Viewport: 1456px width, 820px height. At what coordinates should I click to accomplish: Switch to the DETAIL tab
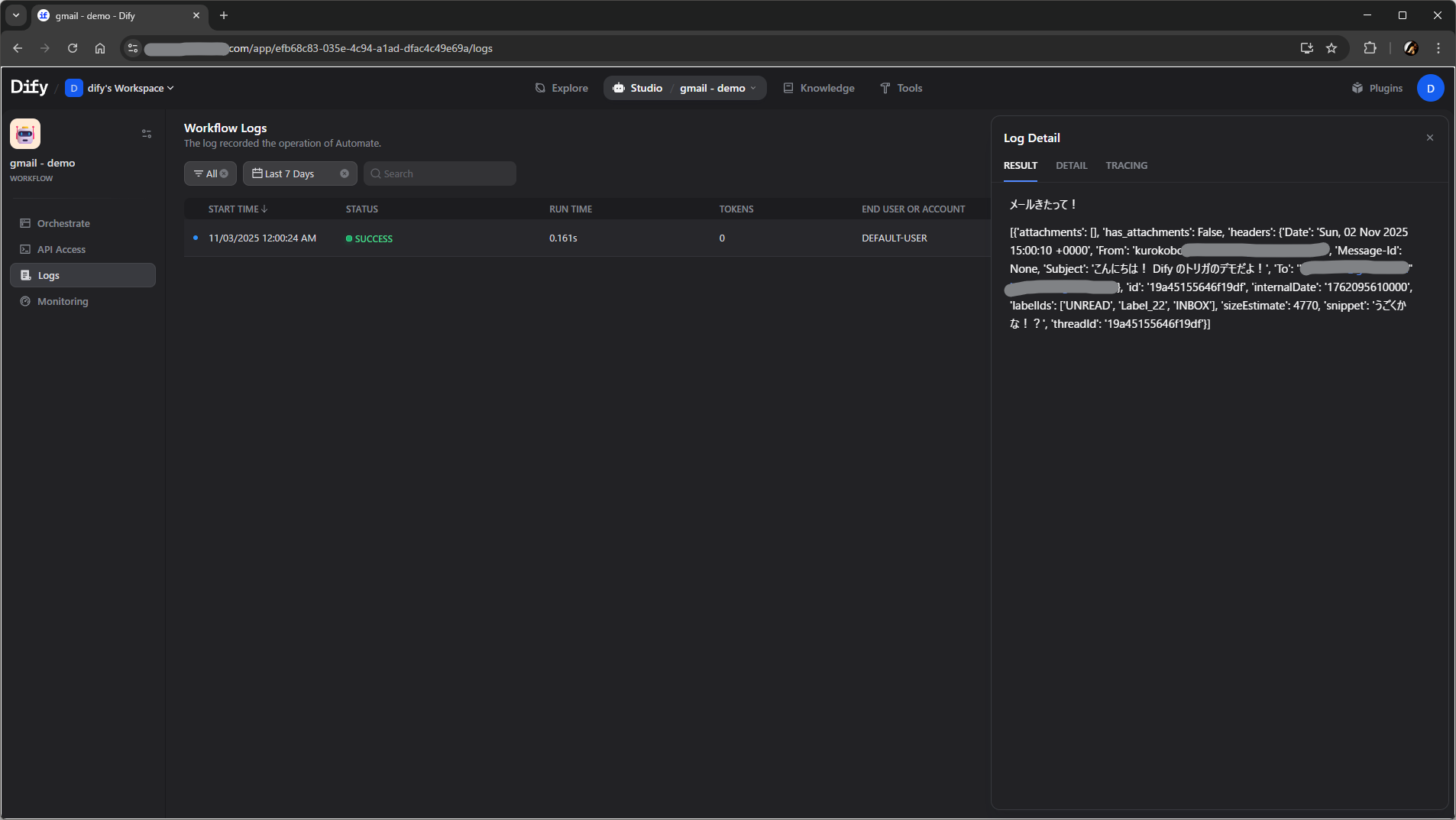(1071, 165)
